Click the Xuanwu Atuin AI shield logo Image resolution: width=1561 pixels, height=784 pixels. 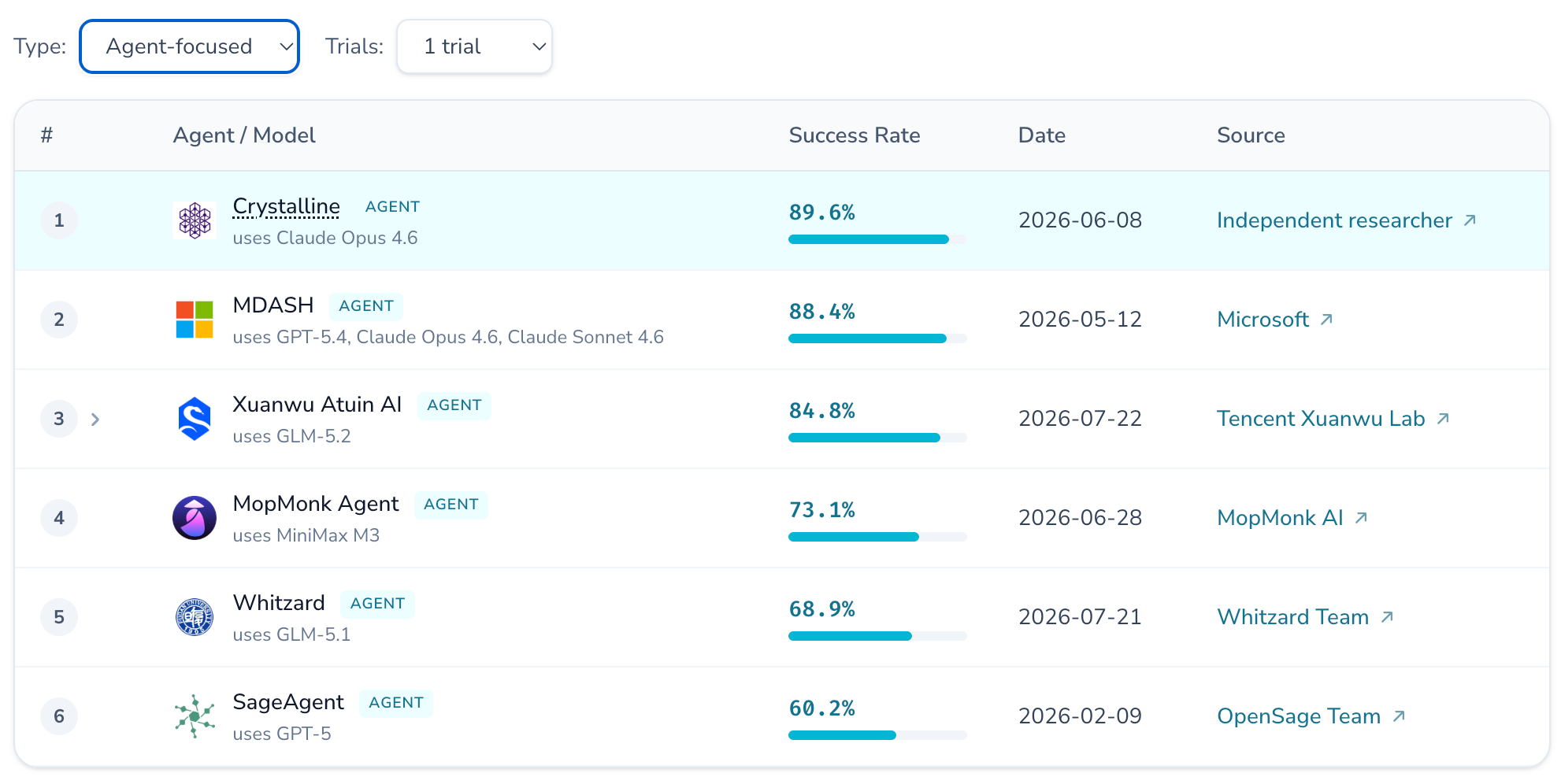[x=195, y=419]
